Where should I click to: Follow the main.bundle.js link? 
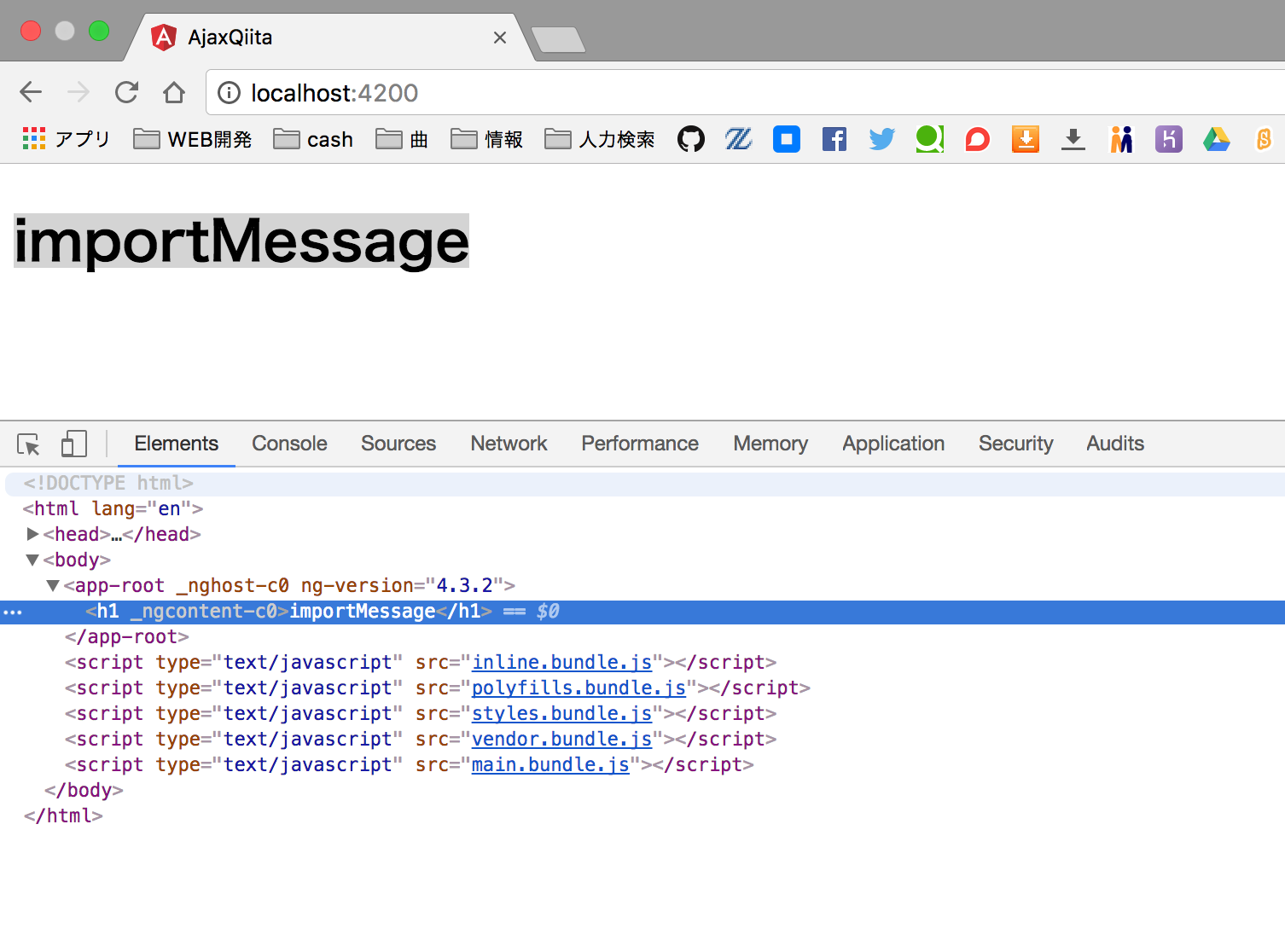pyautogui.click(x=550, y=764)
